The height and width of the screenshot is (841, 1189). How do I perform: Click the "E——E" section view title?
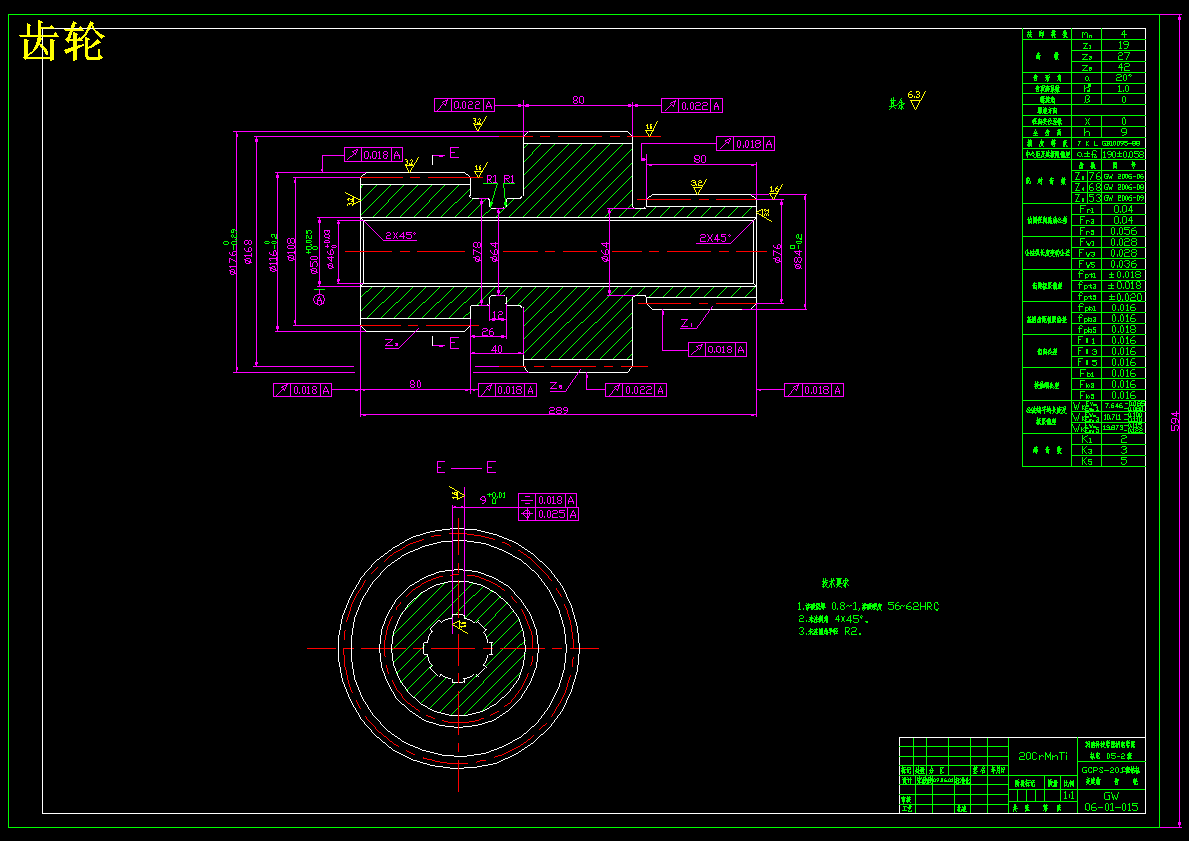[466, 467]
